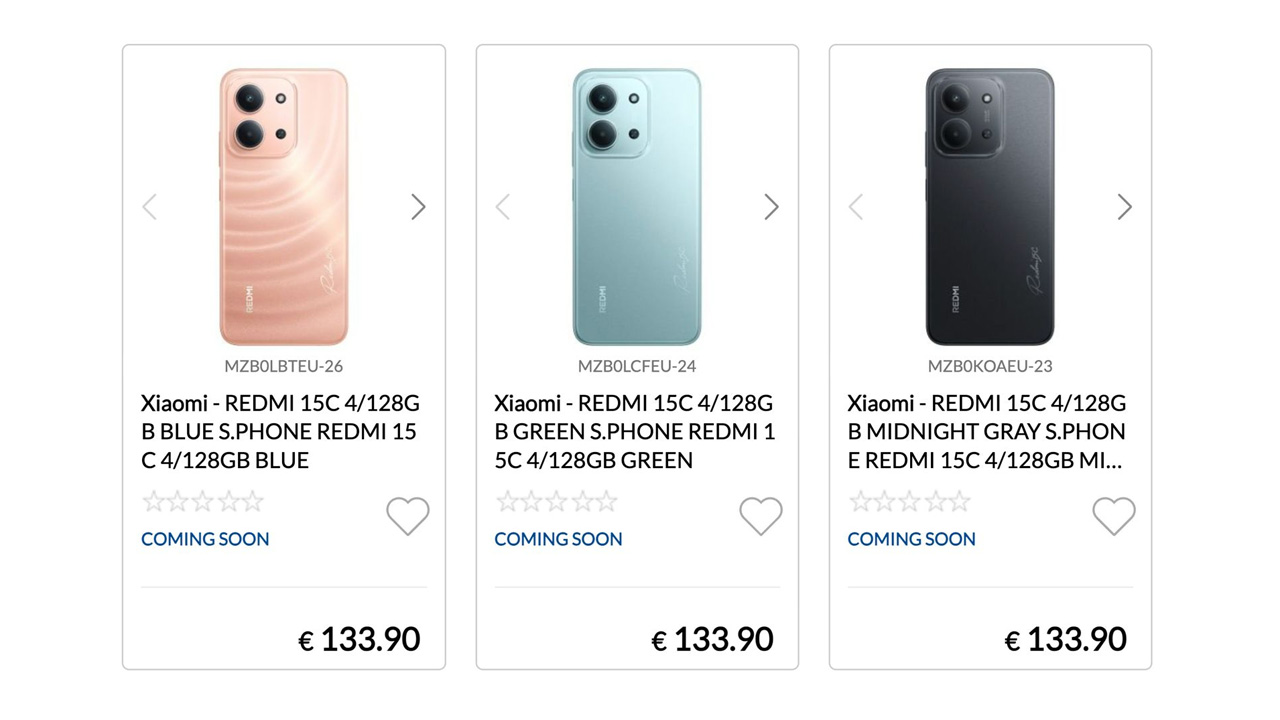Viewport: 1280px width, 720px height.
Task: Click the star rating of the Green Redmi 15C
Action: [x=557, y=501]
